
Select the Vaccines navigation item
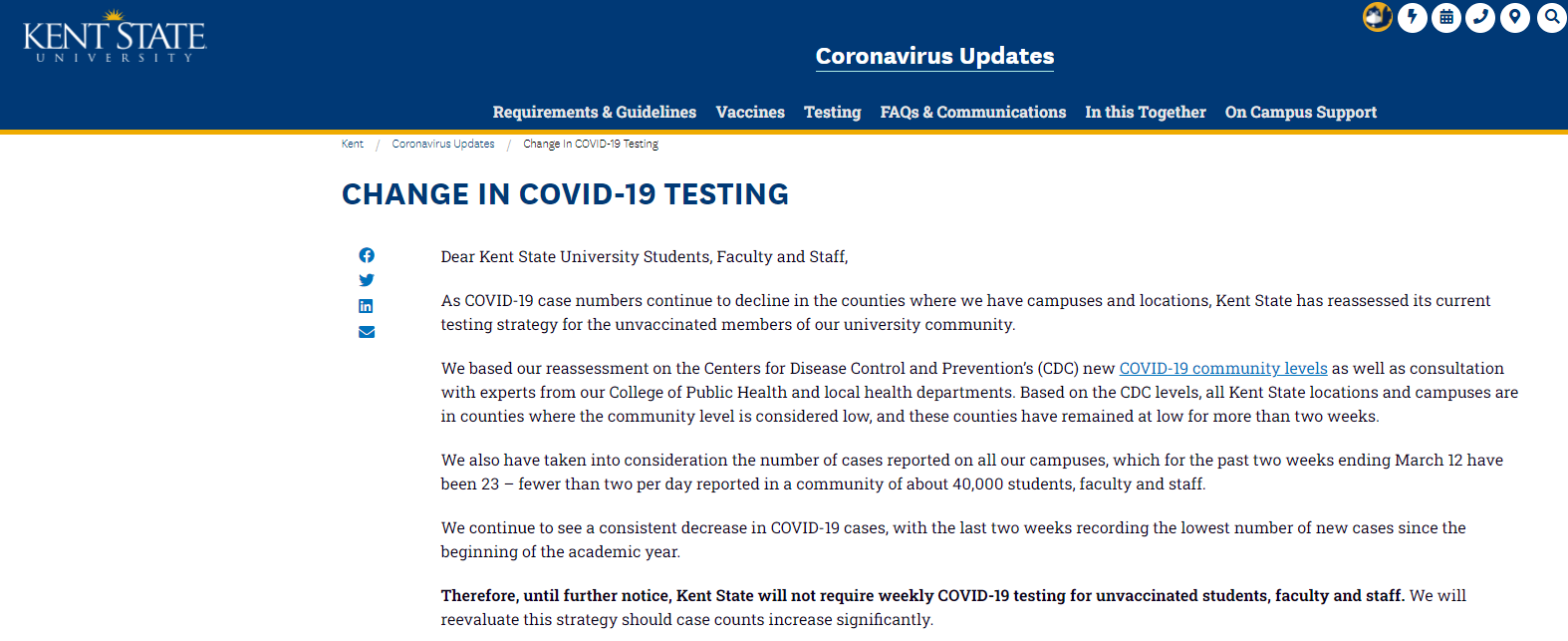[x=750, y=113]
